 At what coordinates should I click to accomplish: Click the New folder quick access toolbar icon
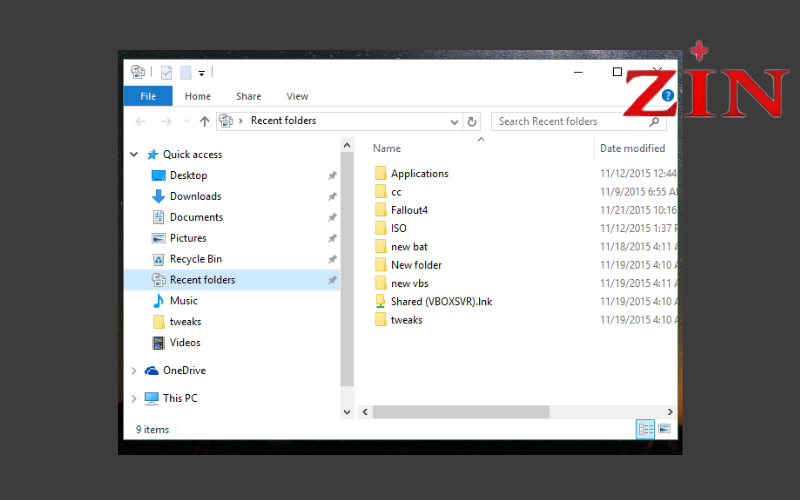pyautogui.click(x=186, y=72)
